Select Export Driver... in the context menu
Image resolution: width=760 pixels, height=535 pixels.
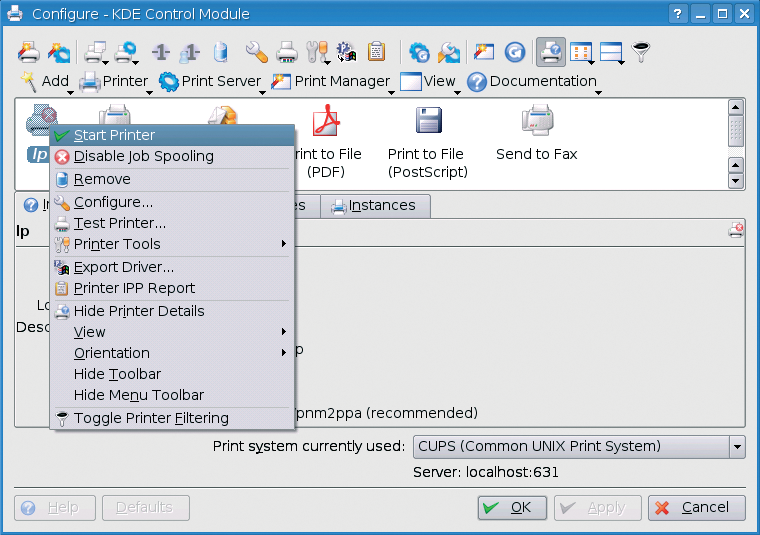click(172, 267)
